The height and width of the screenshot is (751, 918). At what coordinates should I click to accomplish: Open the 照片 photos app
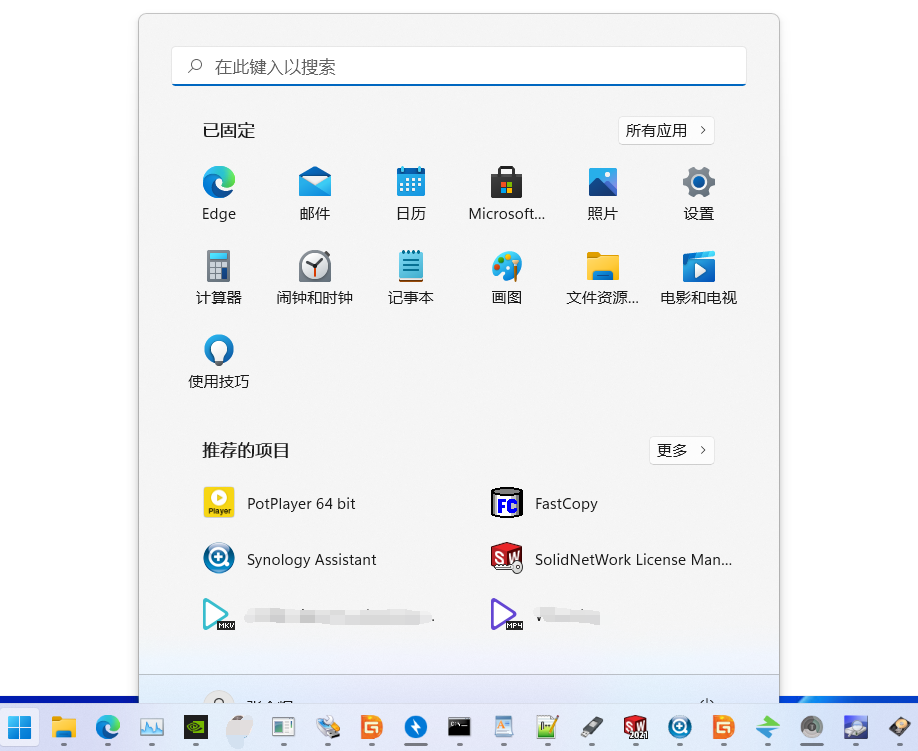click(602, 193)
